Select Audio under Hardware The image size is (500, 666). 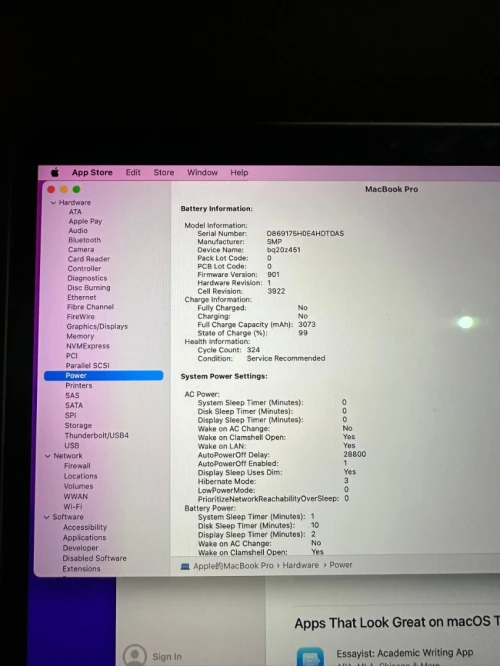[78, 231]
